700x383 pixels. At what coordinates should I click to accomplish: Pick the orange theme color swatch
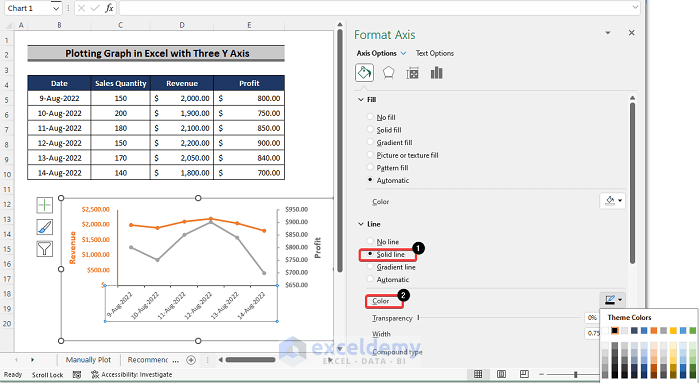(654, 330)
